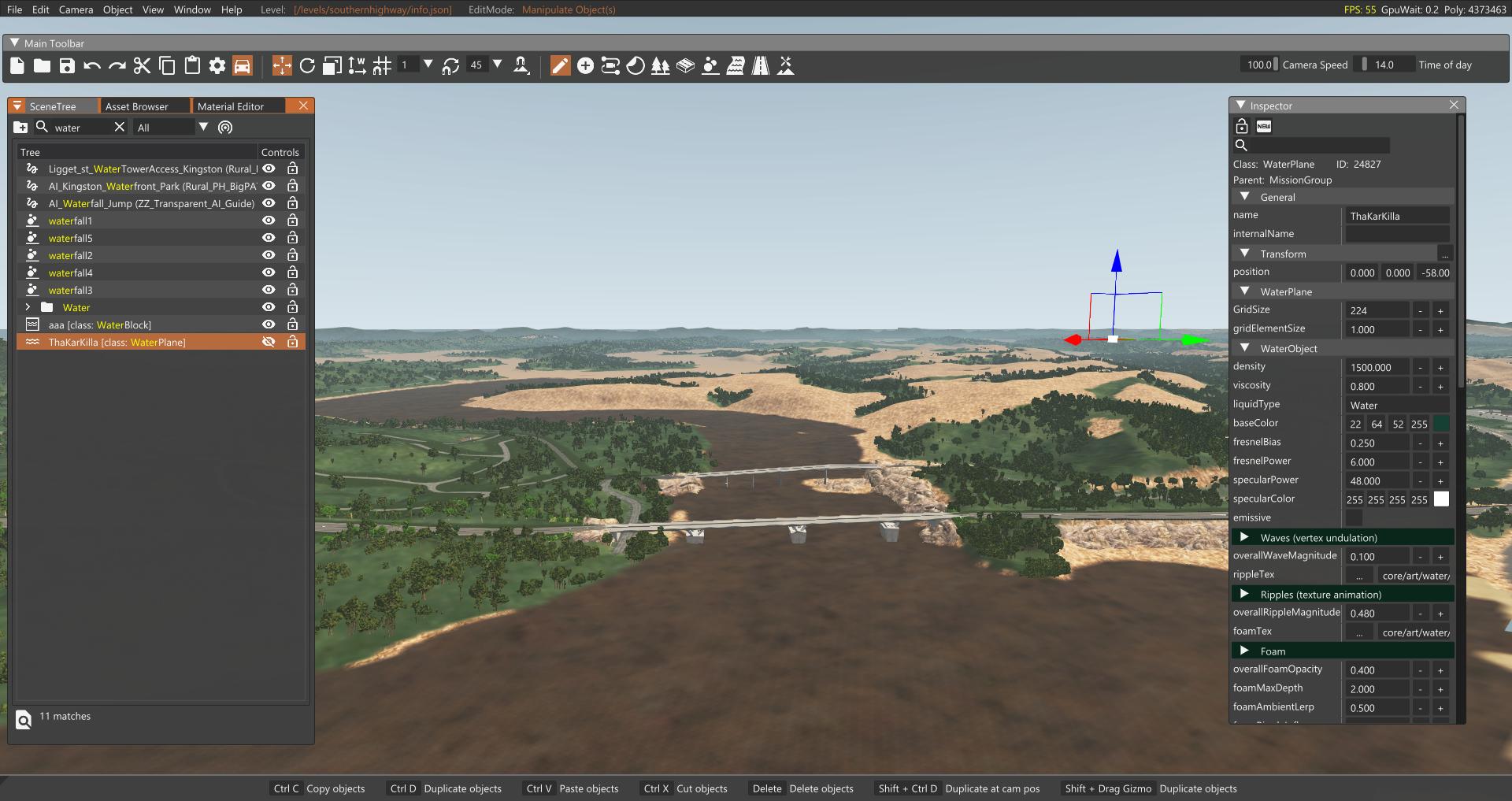Toggle visibility of waterfall5
Screen dimensions: 1512x801
tap(269, 238)
